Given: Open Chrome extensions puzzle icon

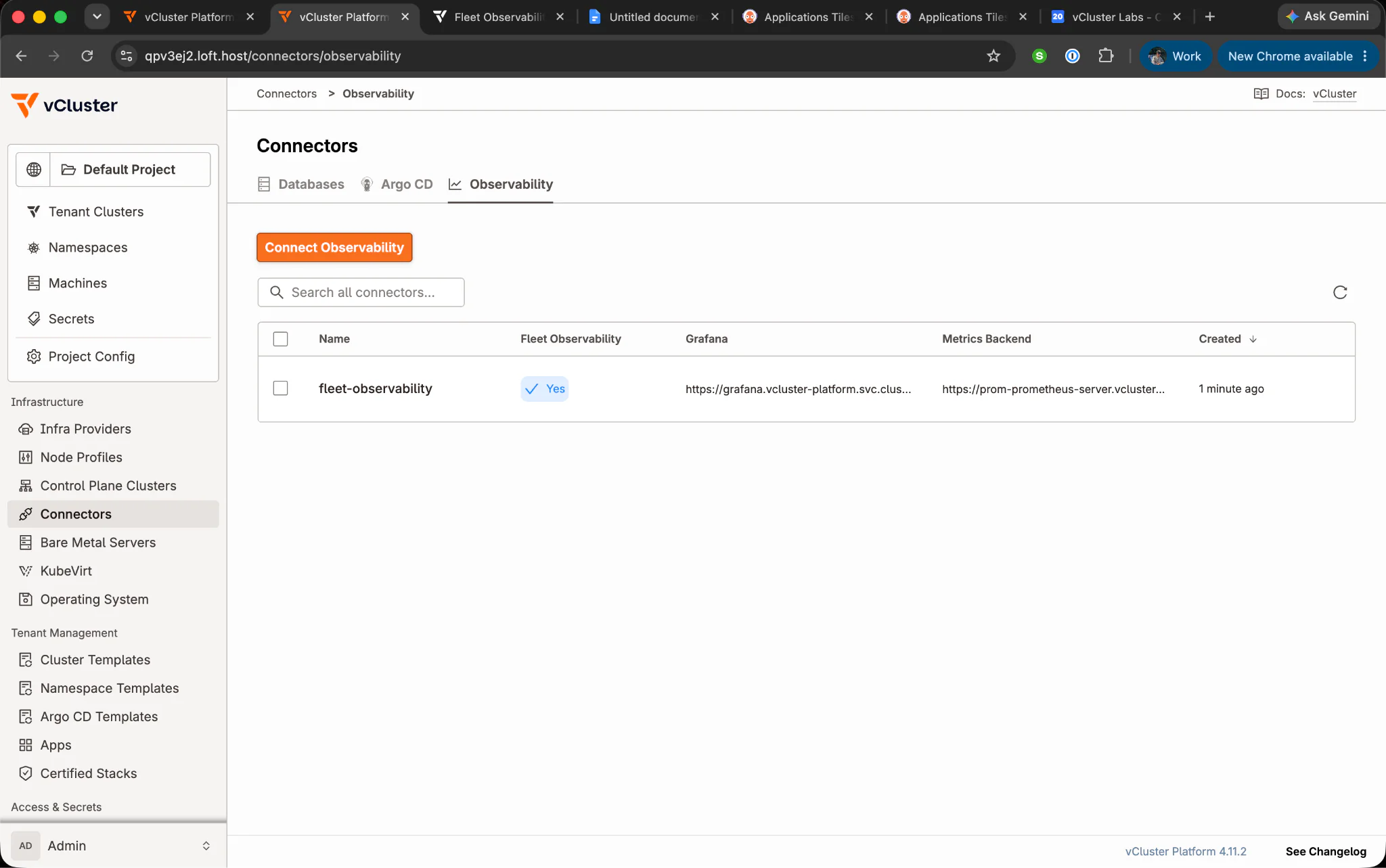Looking at the screenshot, I should [x=1106, y=56].
